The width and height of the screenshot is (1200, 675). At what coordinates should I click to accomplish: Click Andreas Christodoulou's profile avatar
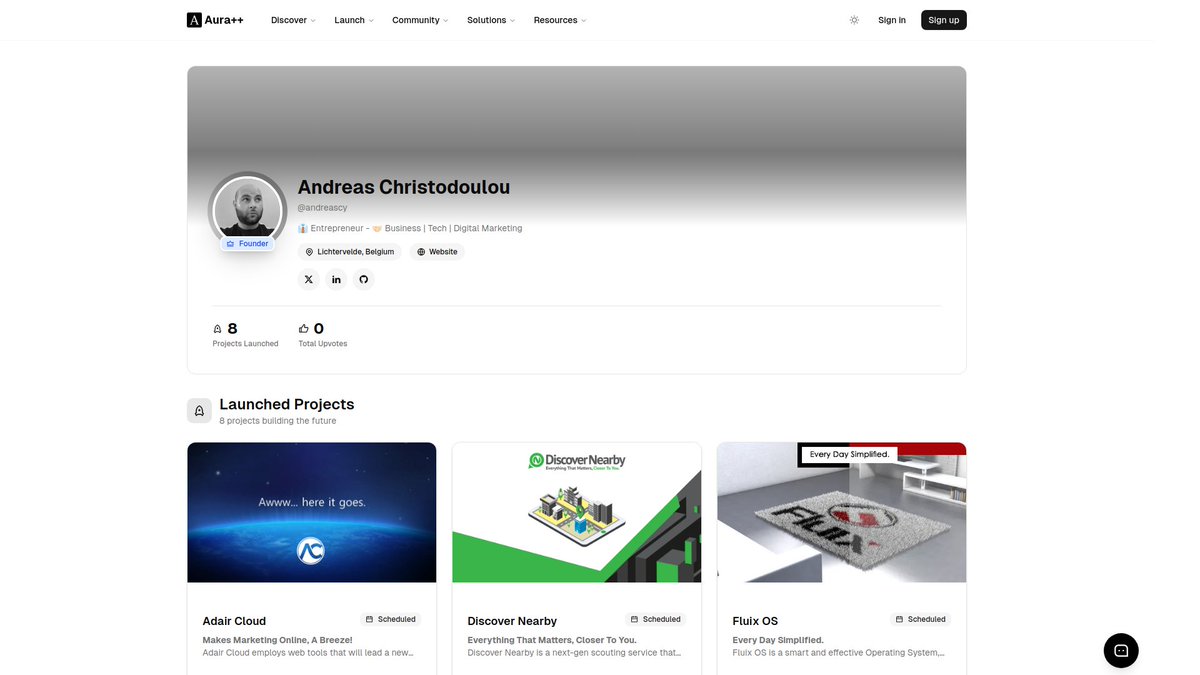[247, 208]
